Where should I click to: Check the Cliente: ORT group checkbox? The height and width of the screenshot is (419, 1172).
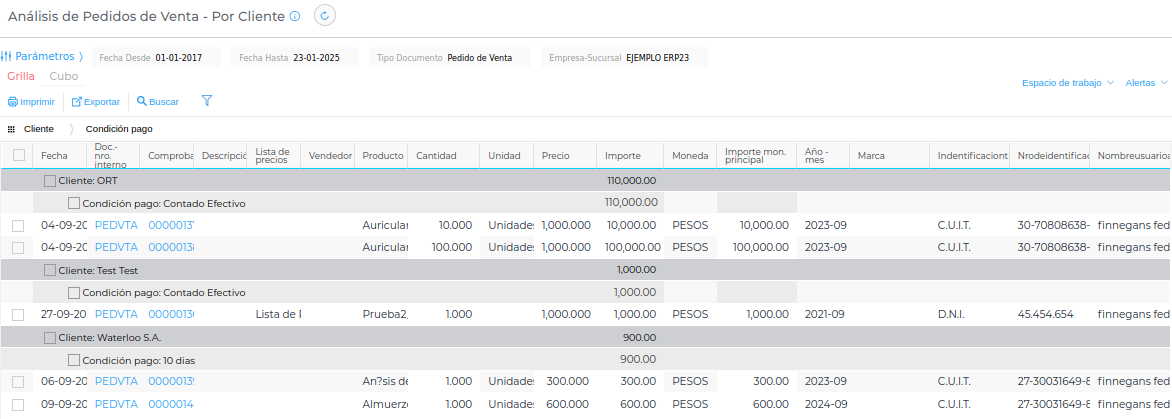point(50,181)
